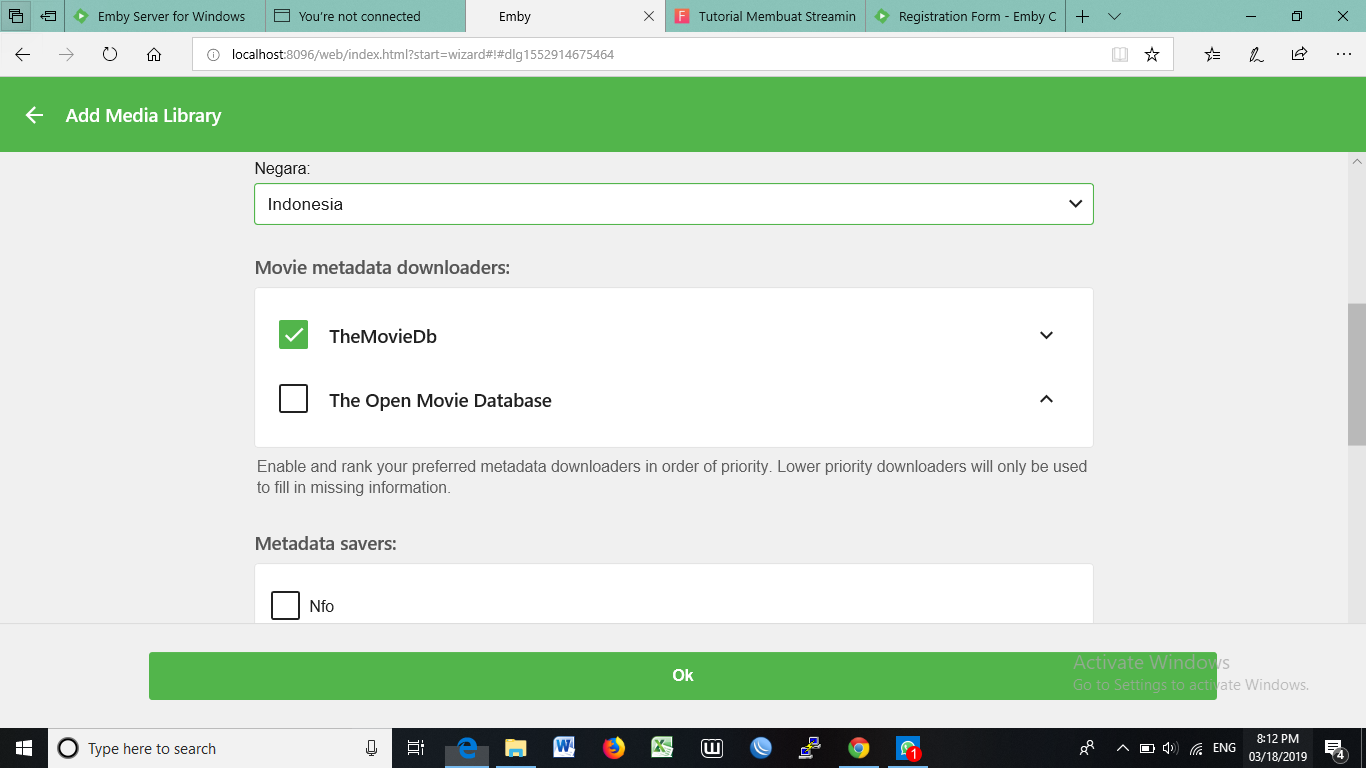Enable The Open Movie Database downloader
1366x768 pixels.
(x=293, y=399)
